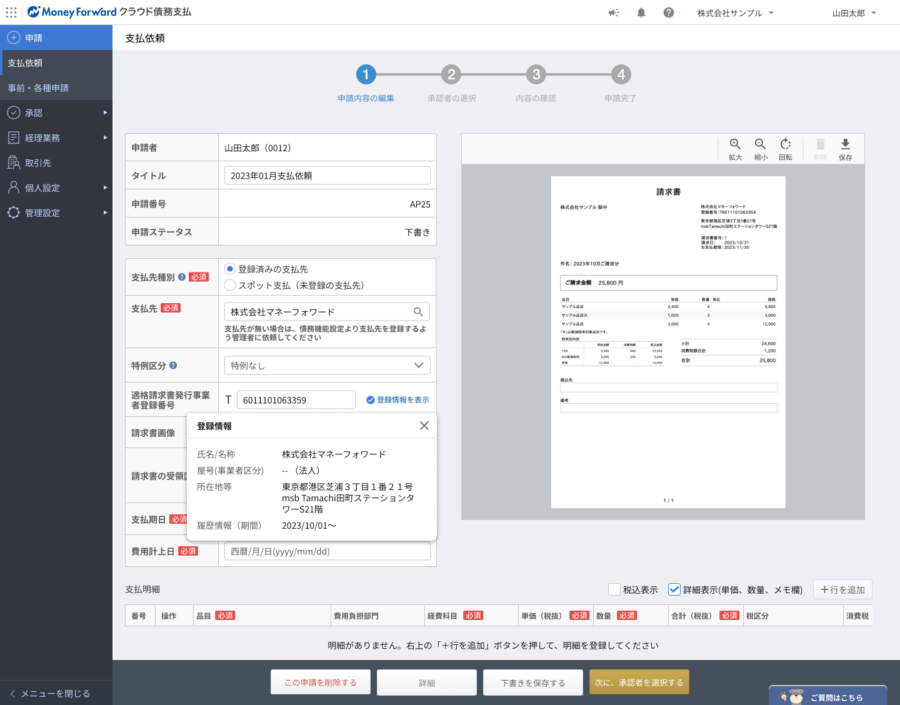The width and height of the screenshot is (900, 705).
Task: Open the app launcher grid icon
Action: click(11, 12)
